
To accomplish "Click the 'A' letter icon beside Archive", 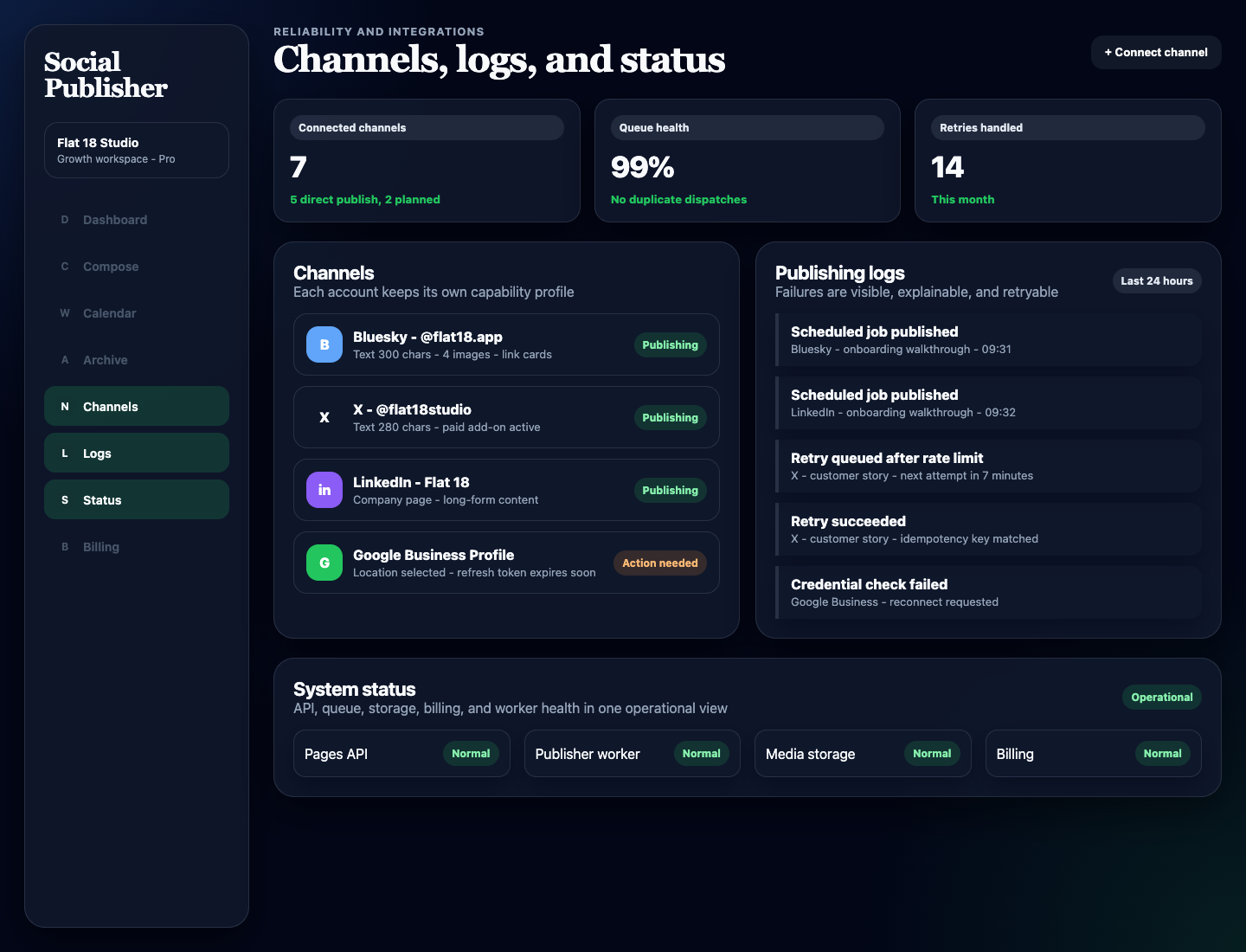I will point(65,360).
